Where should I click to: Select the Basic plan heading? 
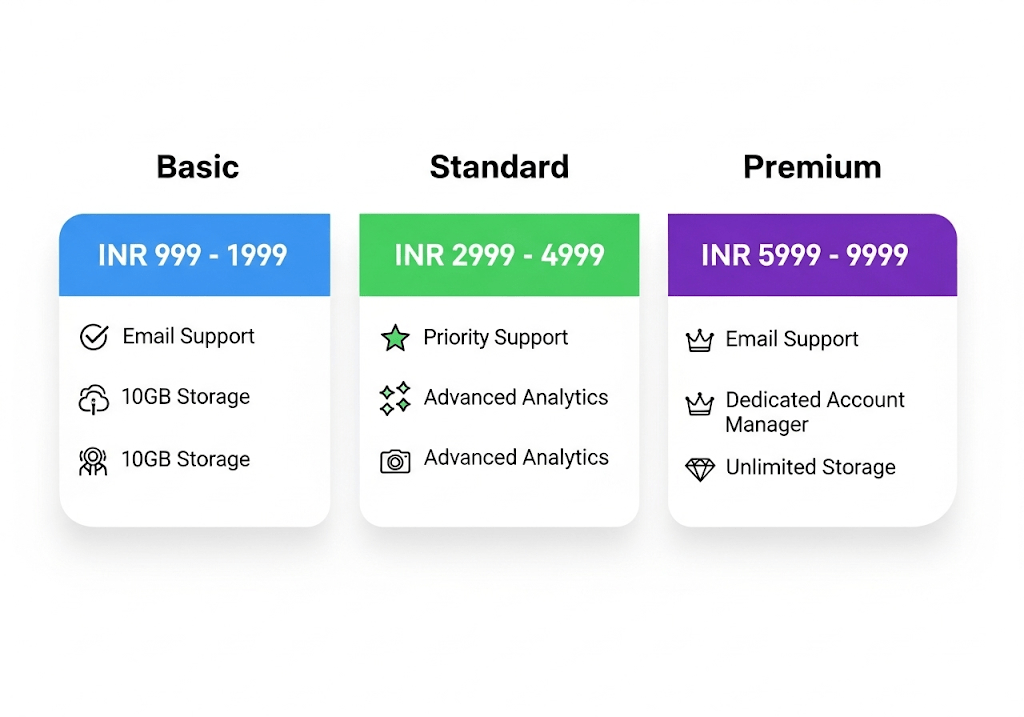(198, 166)
